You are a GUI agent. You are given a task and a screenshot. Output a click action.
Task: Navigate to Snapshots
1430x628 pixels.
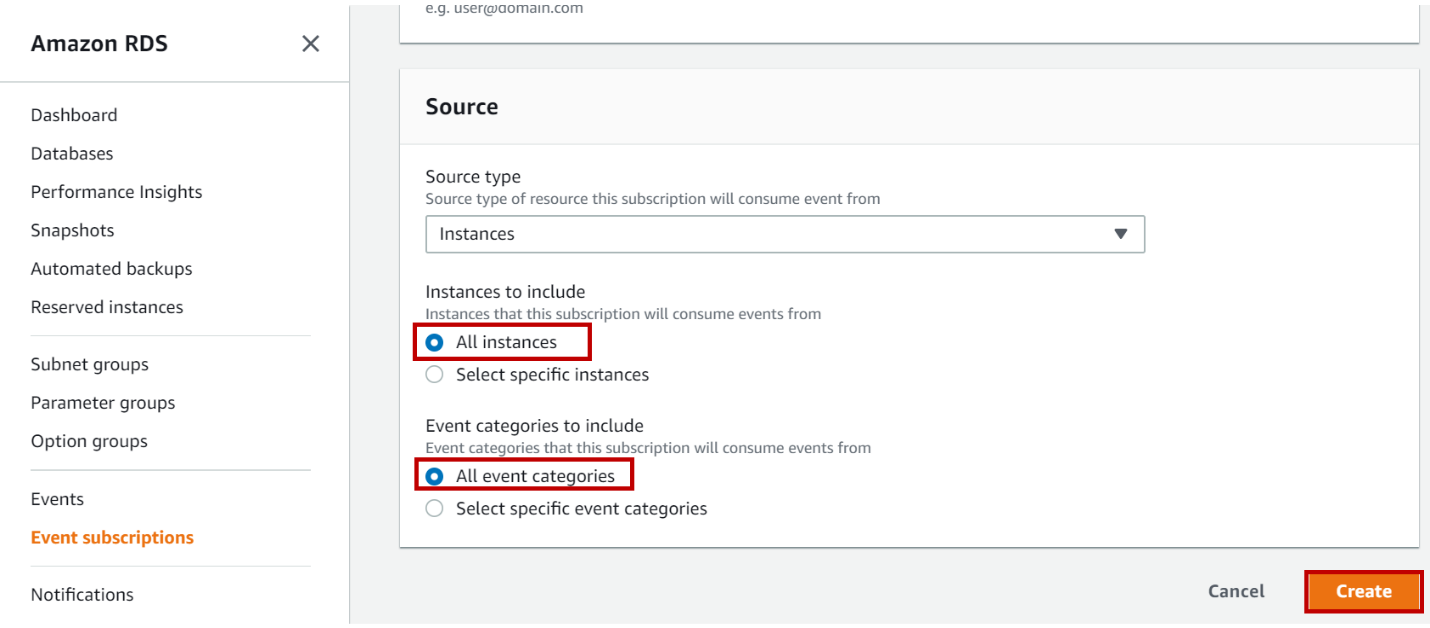(72, 230)
